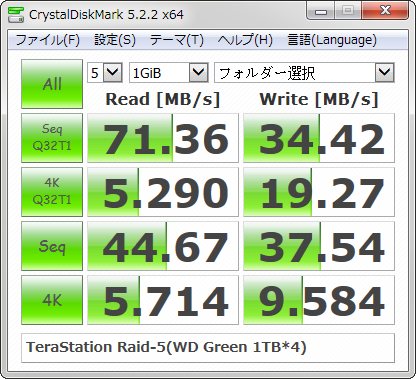Image resolution: width=416 pixels, height=379 pixels.
Task: Minimize the CrystalDiskMark window
Action: click(x=321, y=11)
